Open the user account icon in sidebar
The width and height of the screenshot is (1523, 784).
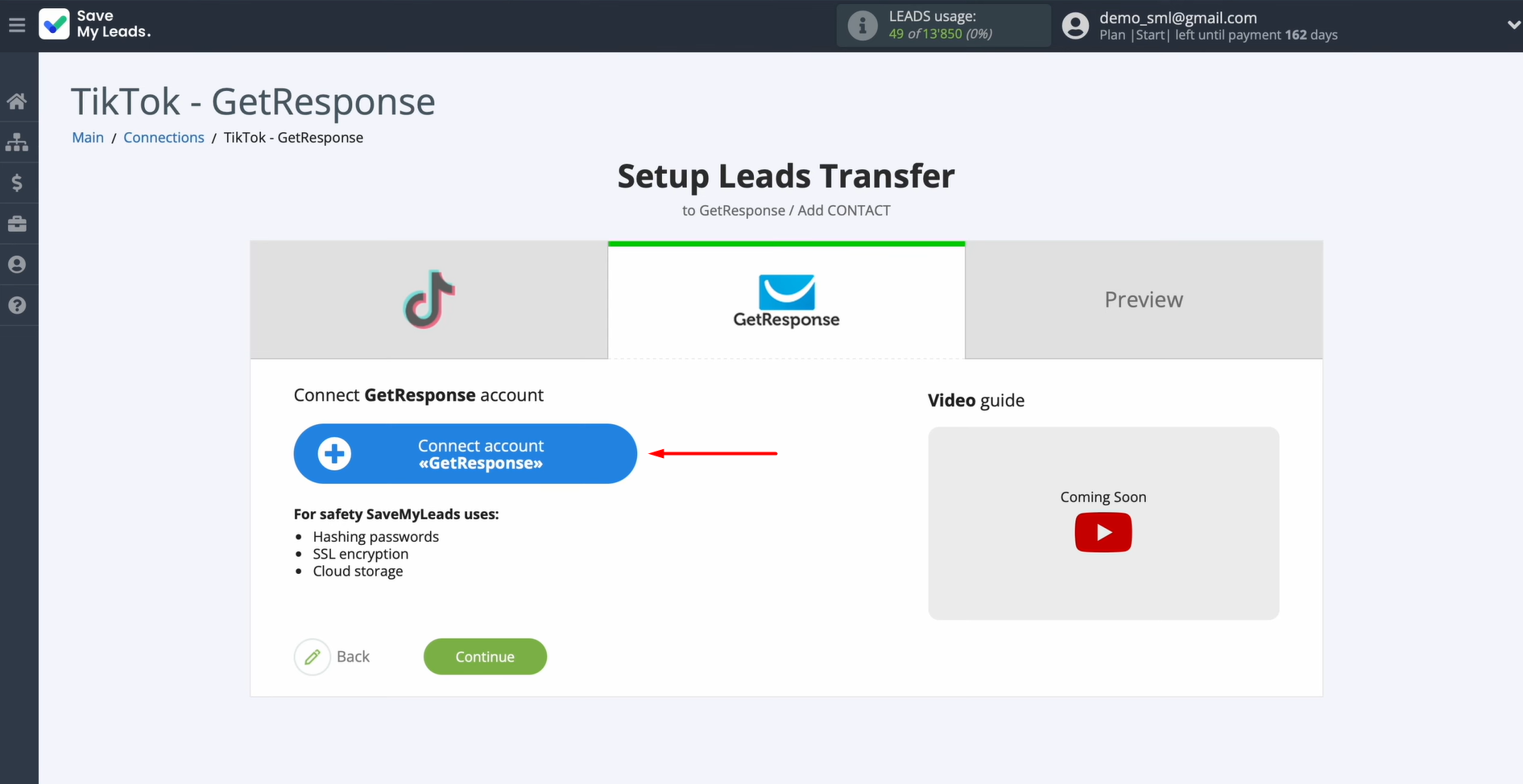[18, 265]
